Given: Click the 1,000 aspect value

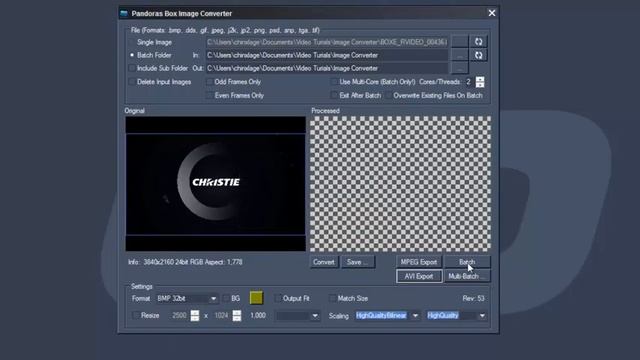Looking at the screenshot, I should (x=258, y=316).
